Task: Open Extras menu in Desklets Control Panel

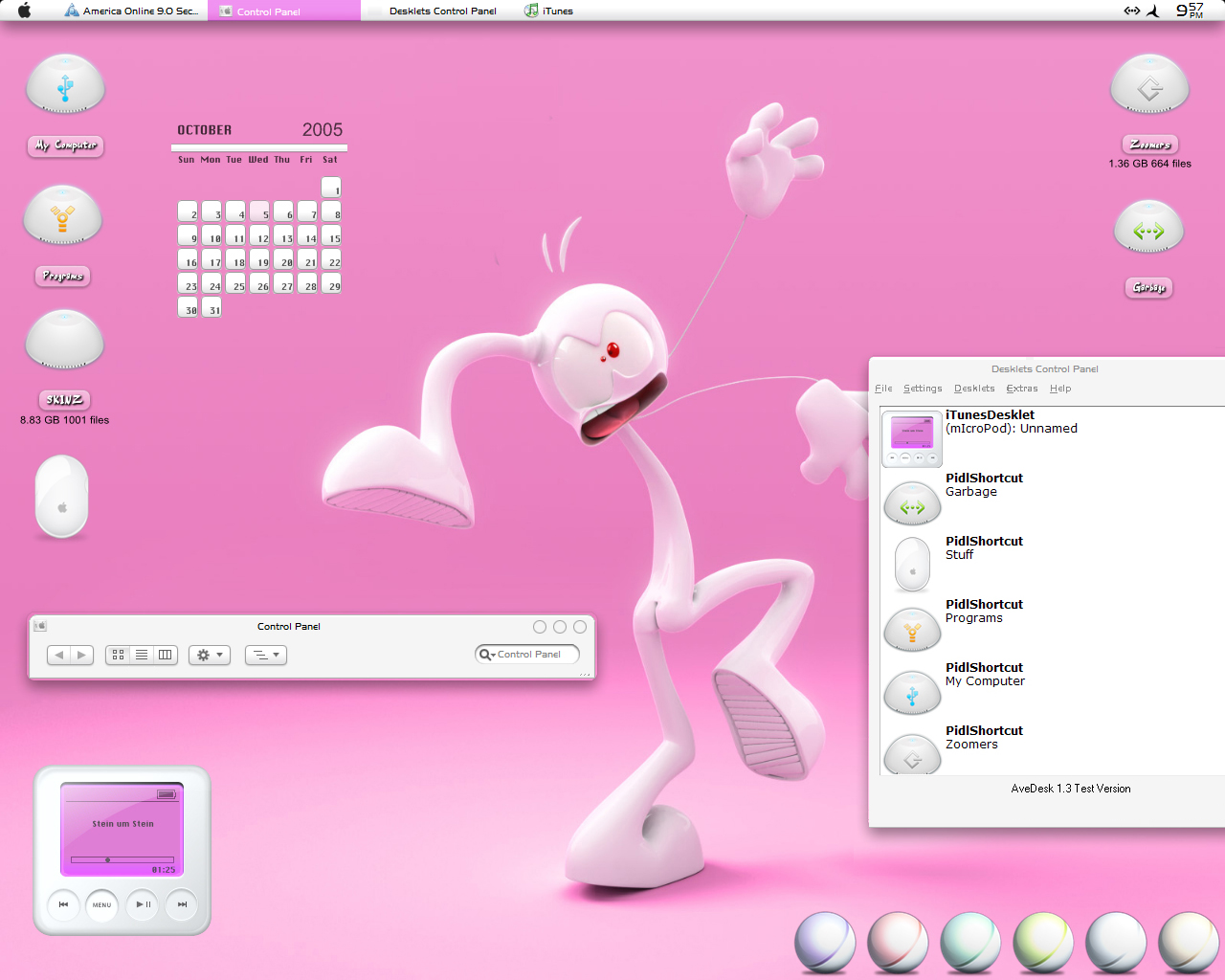Action: tap(1022, 389)
